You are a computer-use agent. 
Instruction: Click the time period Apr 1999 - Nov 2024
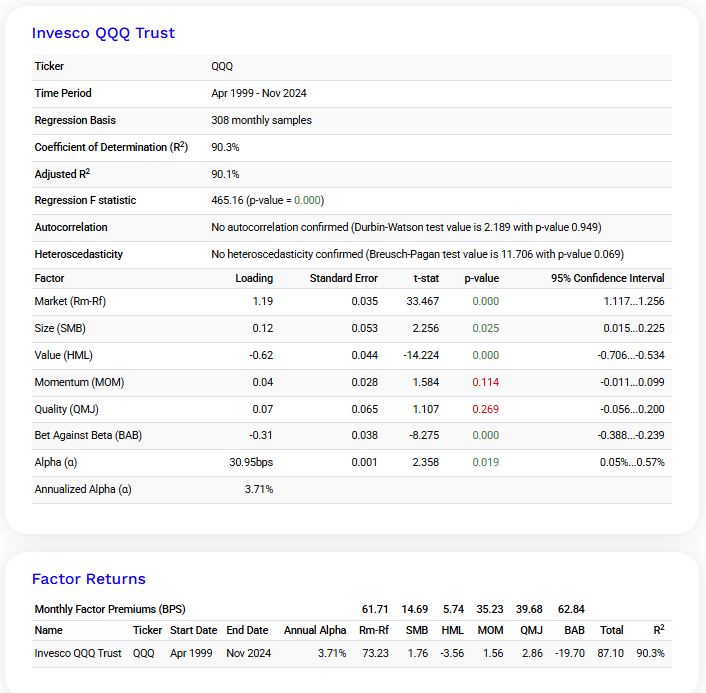(x=259, y=93)
